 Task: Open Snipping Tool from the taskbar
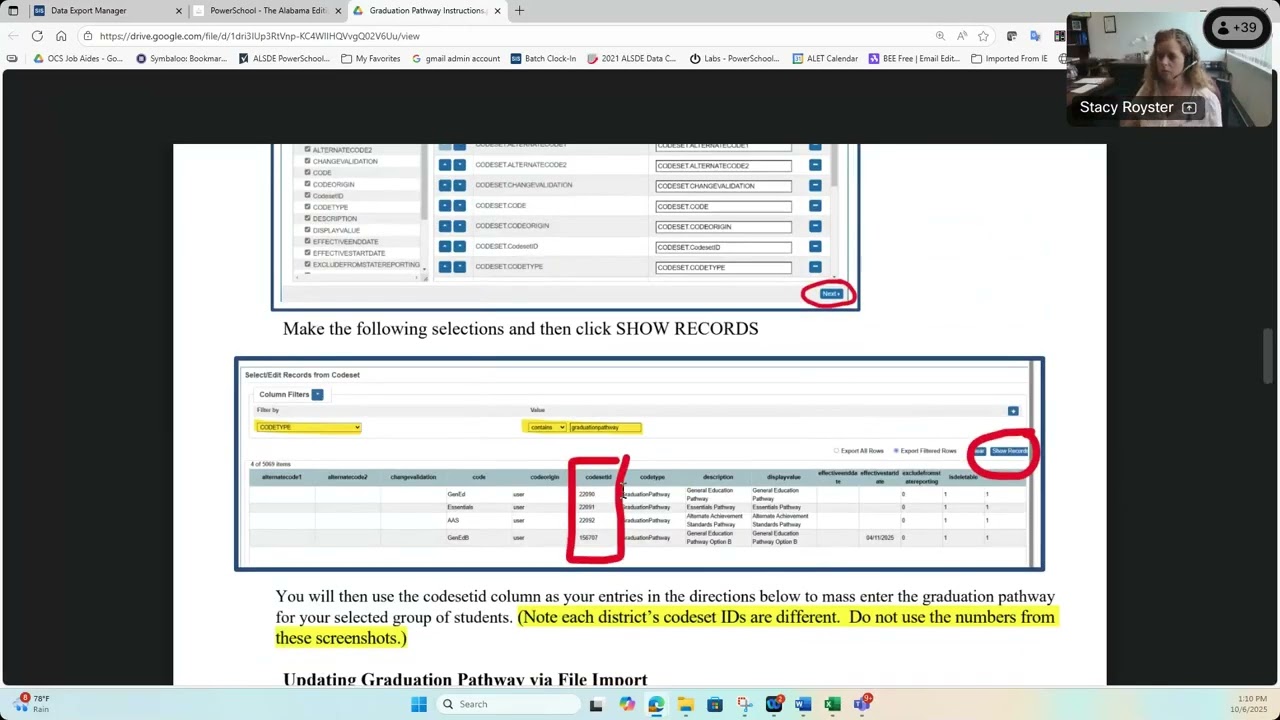744,704
